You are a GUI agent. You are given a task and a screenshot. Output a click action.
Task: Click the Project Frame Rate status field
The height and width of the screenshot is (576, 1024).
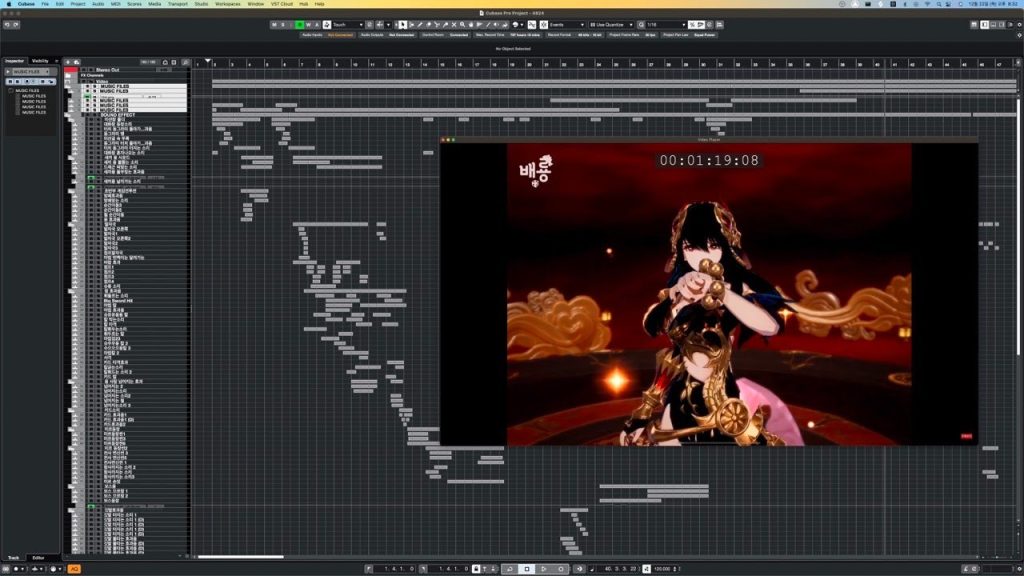(x=632, y=35)
